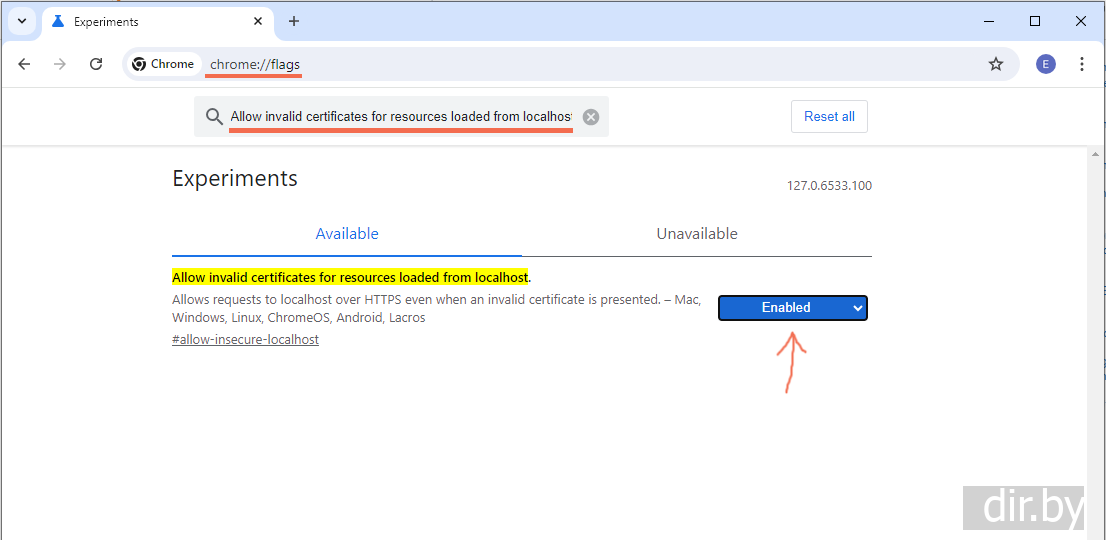Open the #allow-insecure-localhost anchor link
The width and height of the screenshot is (1106, 540).
coord(245,339)
